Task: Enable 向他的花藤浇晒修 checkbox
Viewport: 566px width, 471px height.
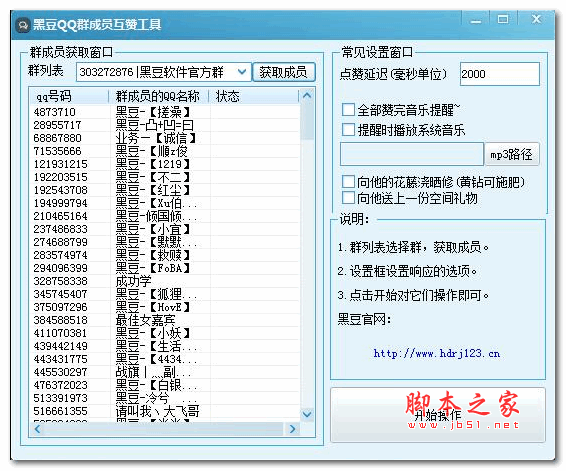Action: [348, 182]
